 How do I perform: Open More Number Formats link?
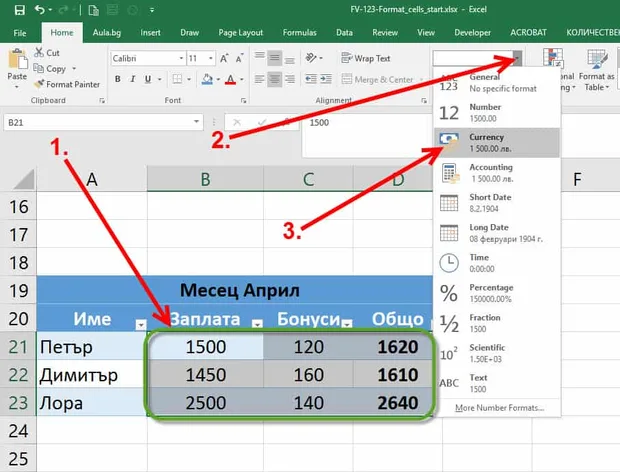point(499,408)
